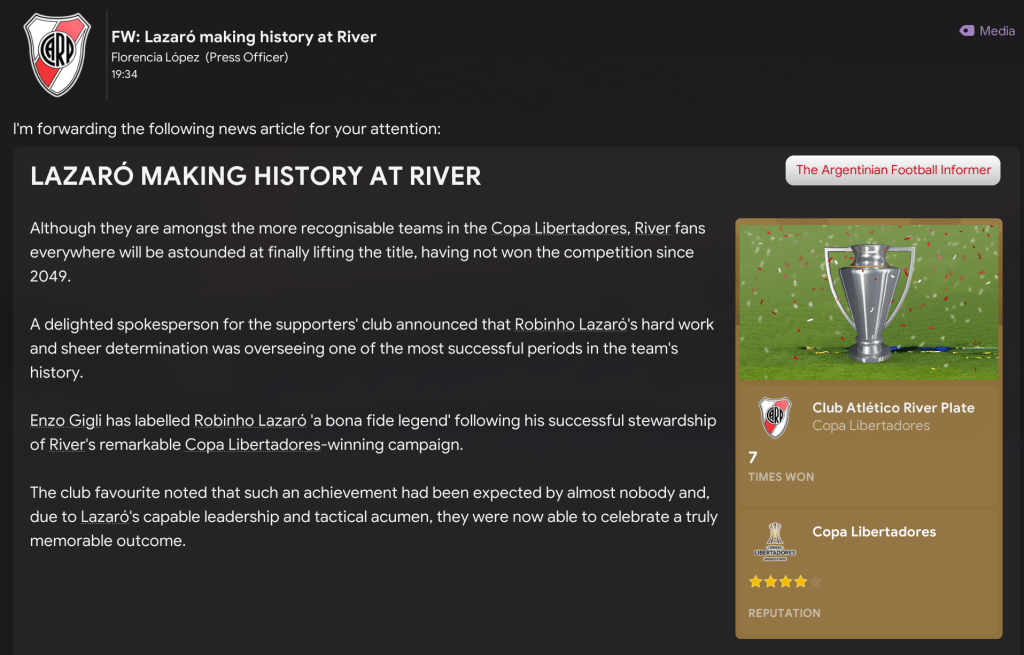Click sender name Florencia López

(156, 57)
